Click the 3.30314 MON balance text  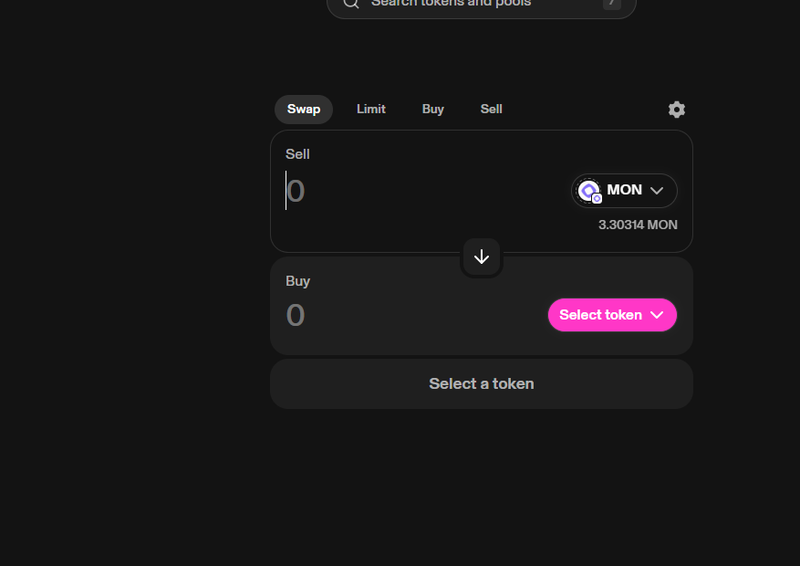click(x=638, y=225)
